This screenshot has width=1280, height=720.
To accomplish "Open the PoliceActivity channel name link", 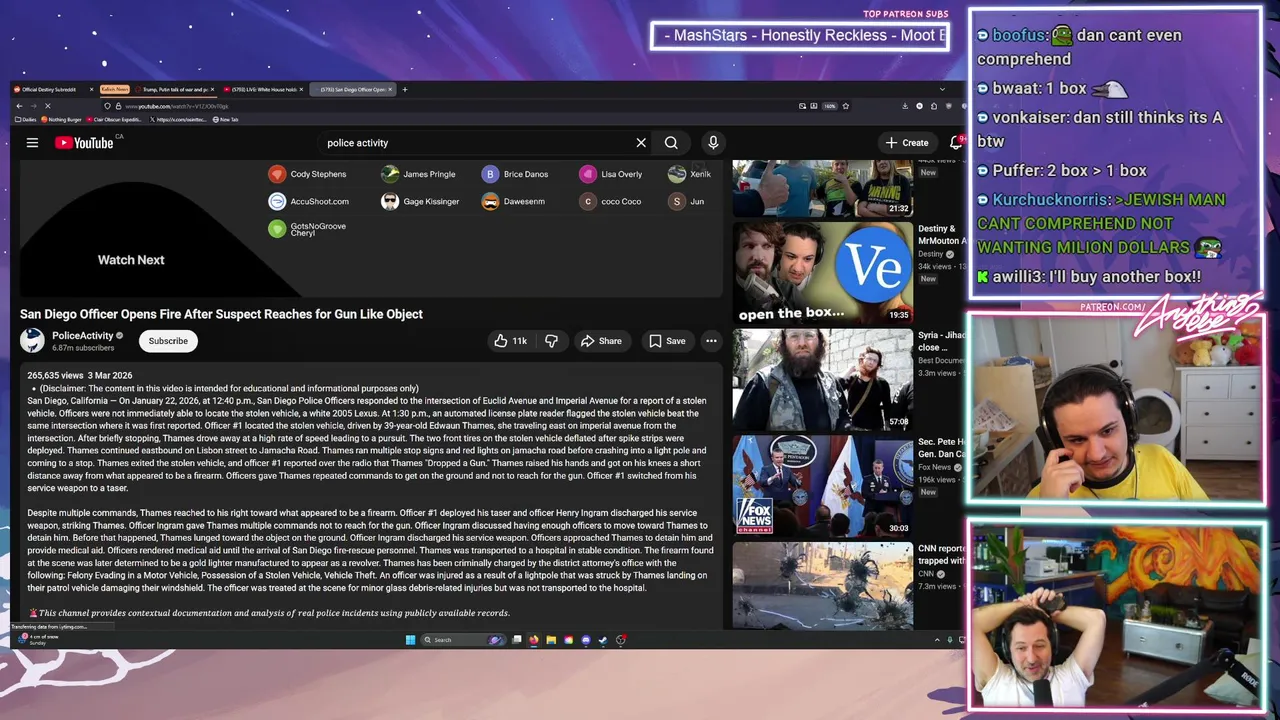I will click(x=82, y=336).
